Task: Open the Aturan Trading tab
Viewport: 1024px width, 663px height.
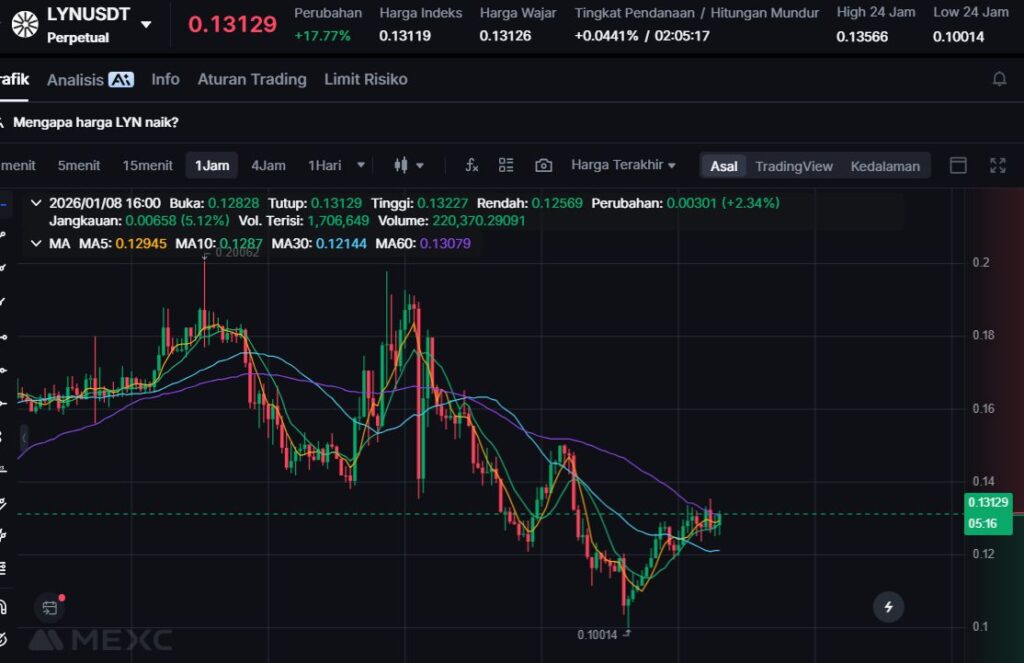Action: pos(252,79)
